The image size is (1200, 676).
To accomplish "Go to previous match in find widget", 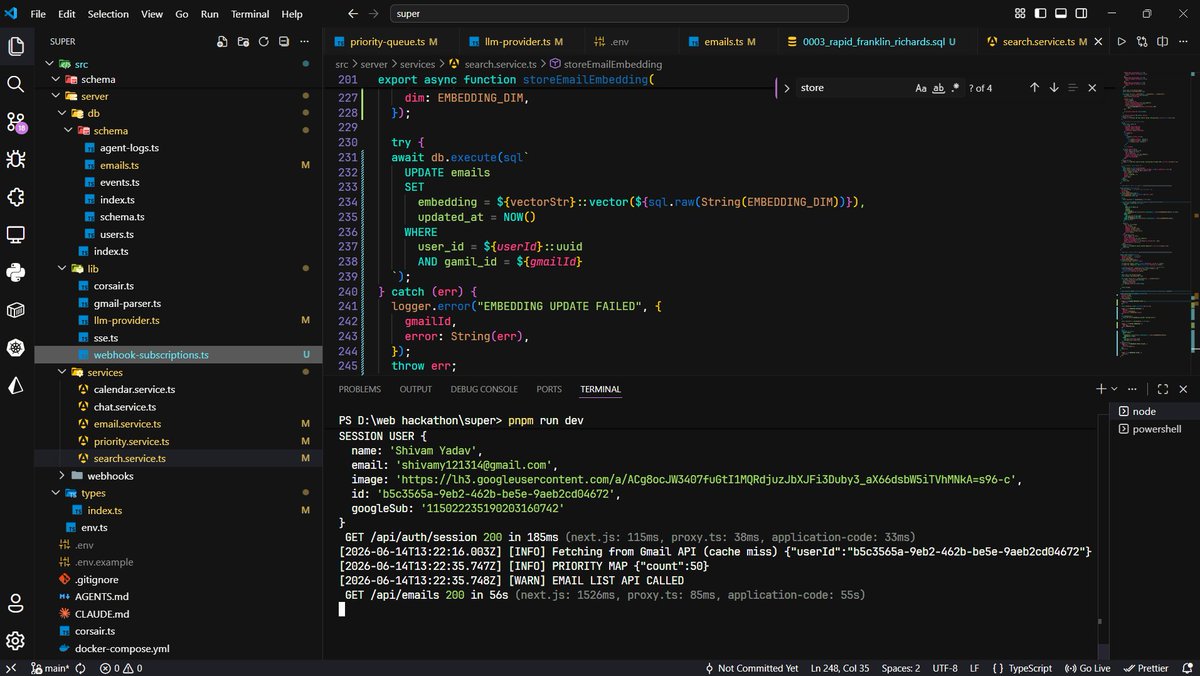I will click(1034, 88).
